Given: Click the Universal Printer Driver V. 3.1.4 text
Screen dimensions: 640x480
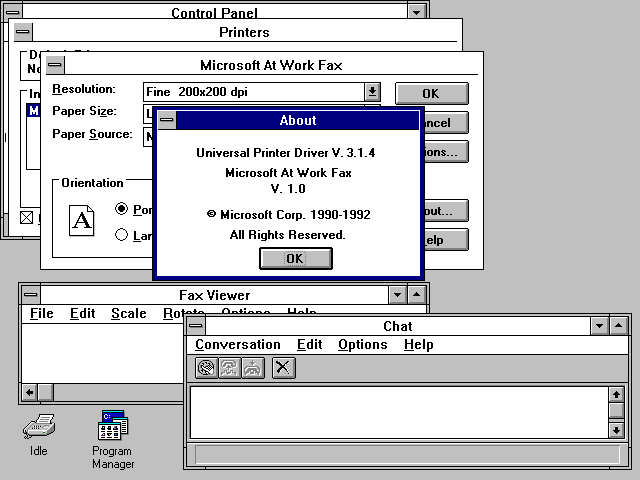Looking at the screenshot, I should coord(286,153).
